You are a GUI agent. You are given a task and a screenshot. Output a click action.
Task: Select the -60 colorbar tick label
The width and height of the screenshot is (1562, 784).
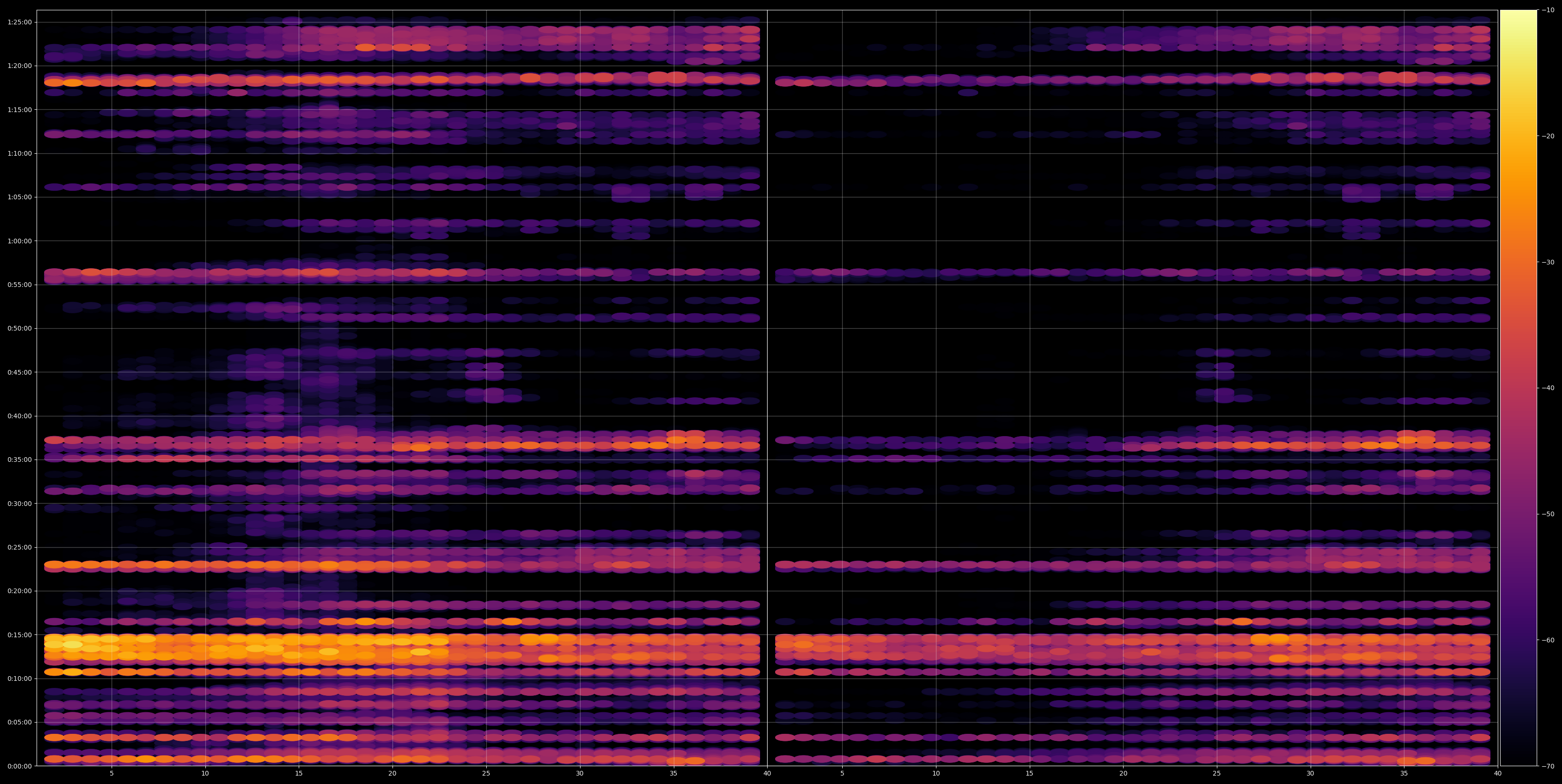coord(1548,641)
